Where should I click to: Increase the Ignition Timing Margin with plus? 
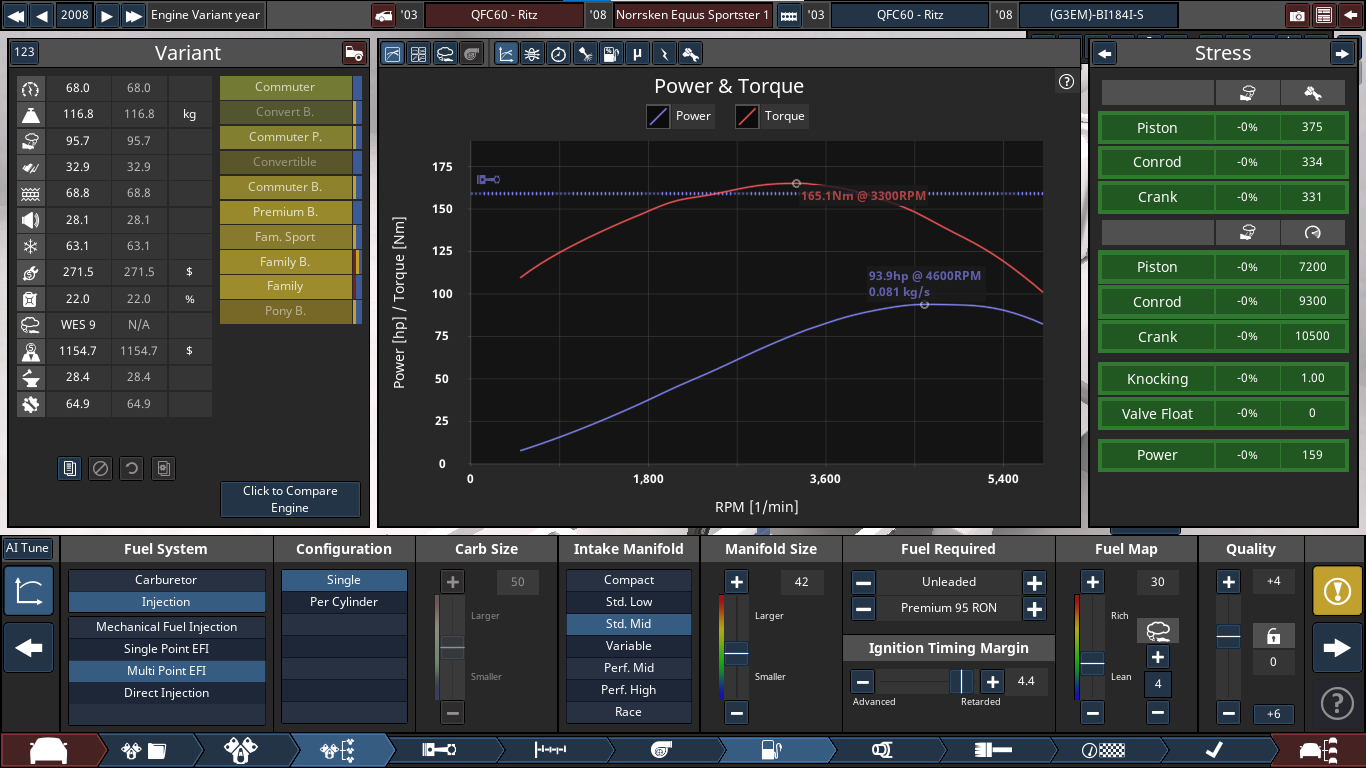(x=992, y=682)
